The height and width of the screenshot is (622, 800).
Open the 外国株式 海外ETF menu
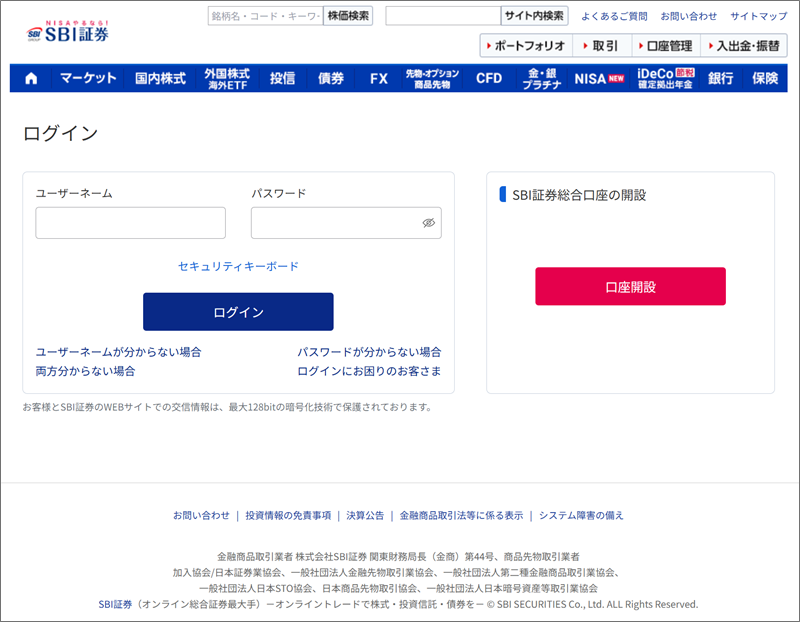tap(228, 79)
